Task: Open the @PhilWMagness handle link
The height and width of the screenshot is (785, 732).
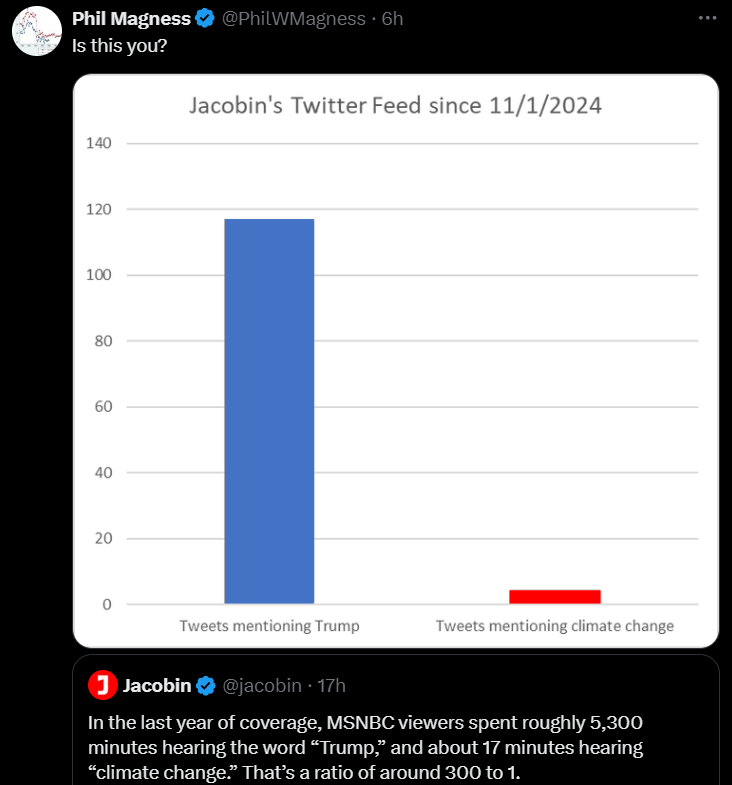Action: [293, 19]
